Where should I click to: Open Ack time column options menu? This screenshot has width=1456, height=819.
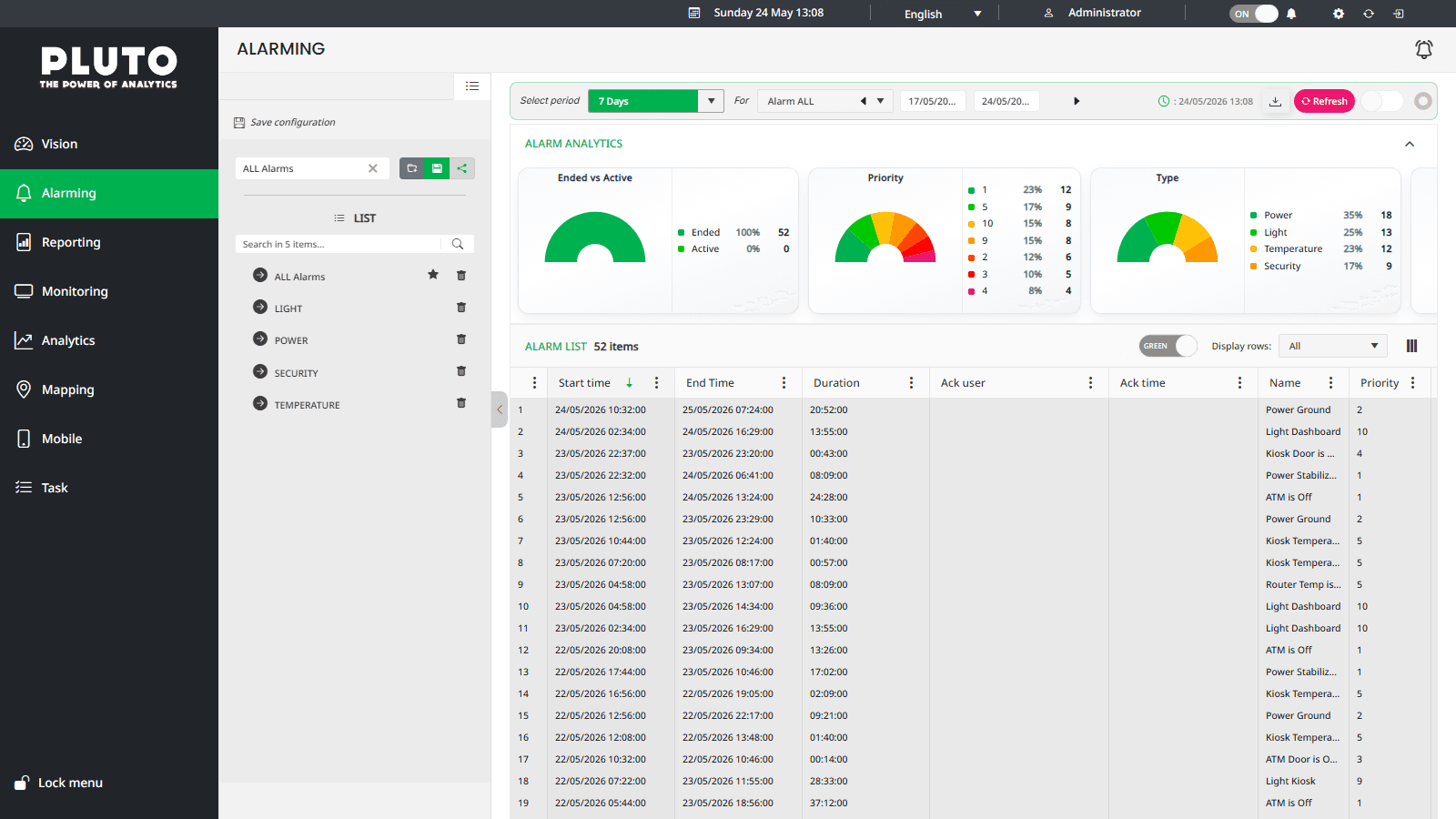tap(1239, 383)
